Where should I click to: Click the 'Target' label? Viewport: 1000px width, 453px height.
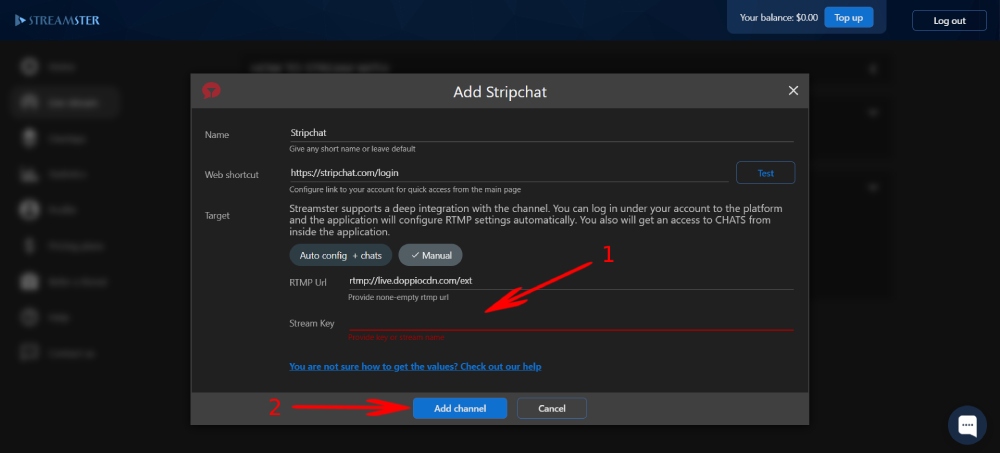217,216
